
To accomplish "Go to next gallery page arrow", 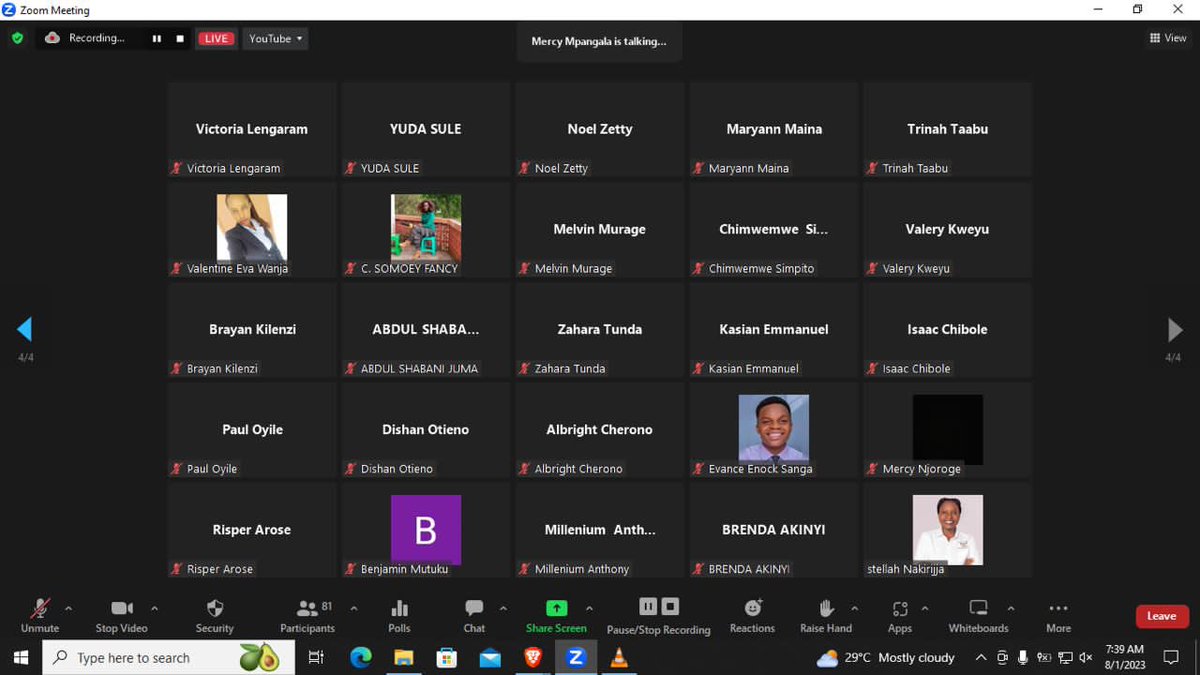I will 1175,329.
